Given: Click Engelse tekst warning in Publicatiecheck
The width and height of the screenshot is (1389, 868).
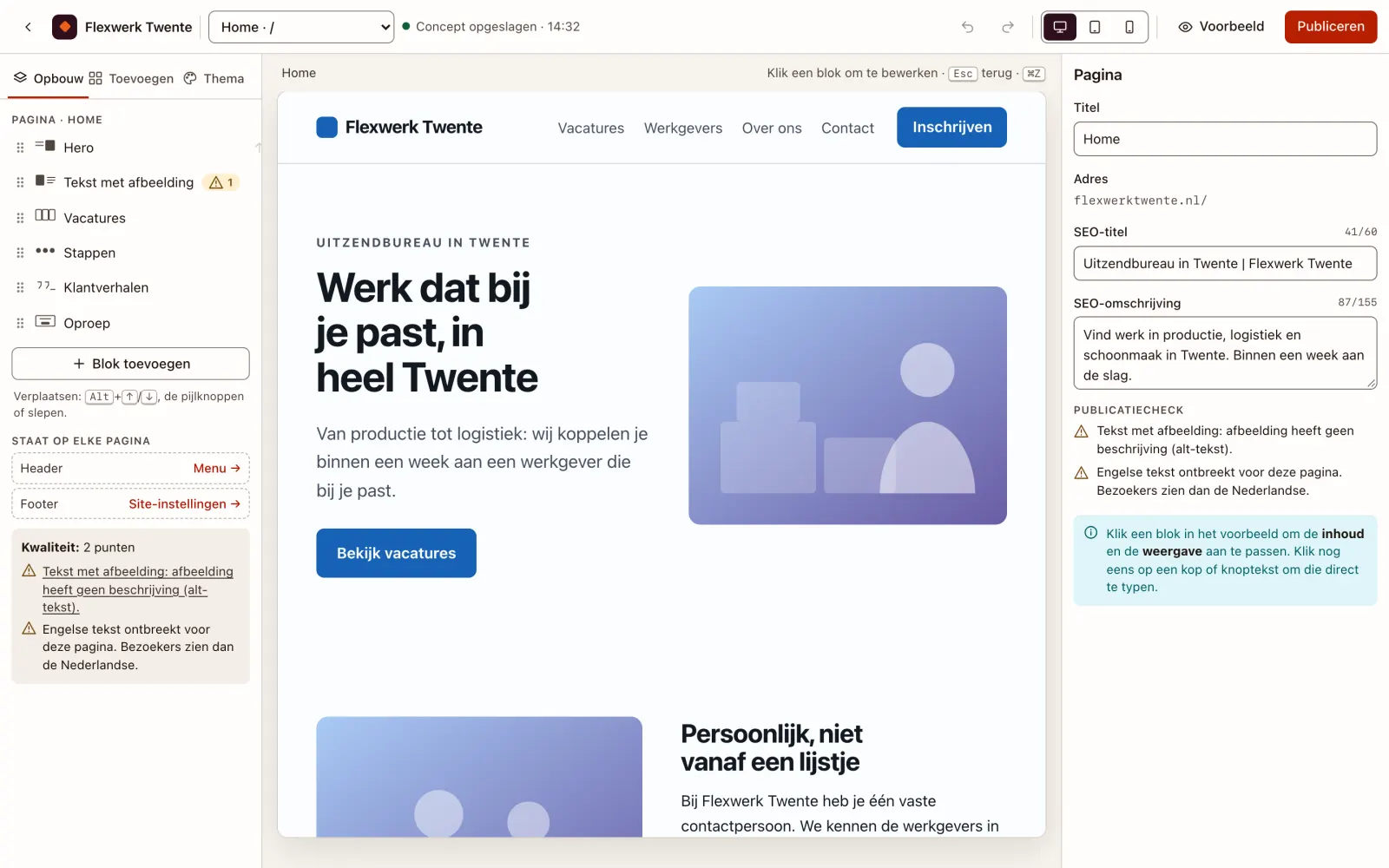Looking at the screenshot, I should pos(1220,482).
